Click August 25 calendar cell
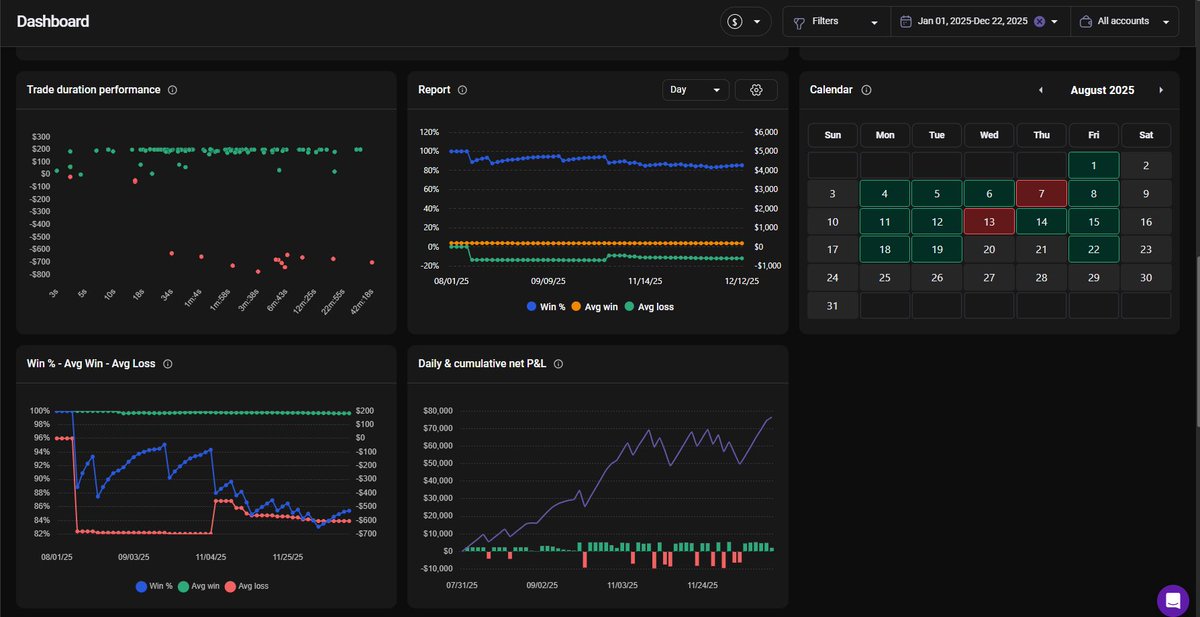 click(x=885, y=278)
